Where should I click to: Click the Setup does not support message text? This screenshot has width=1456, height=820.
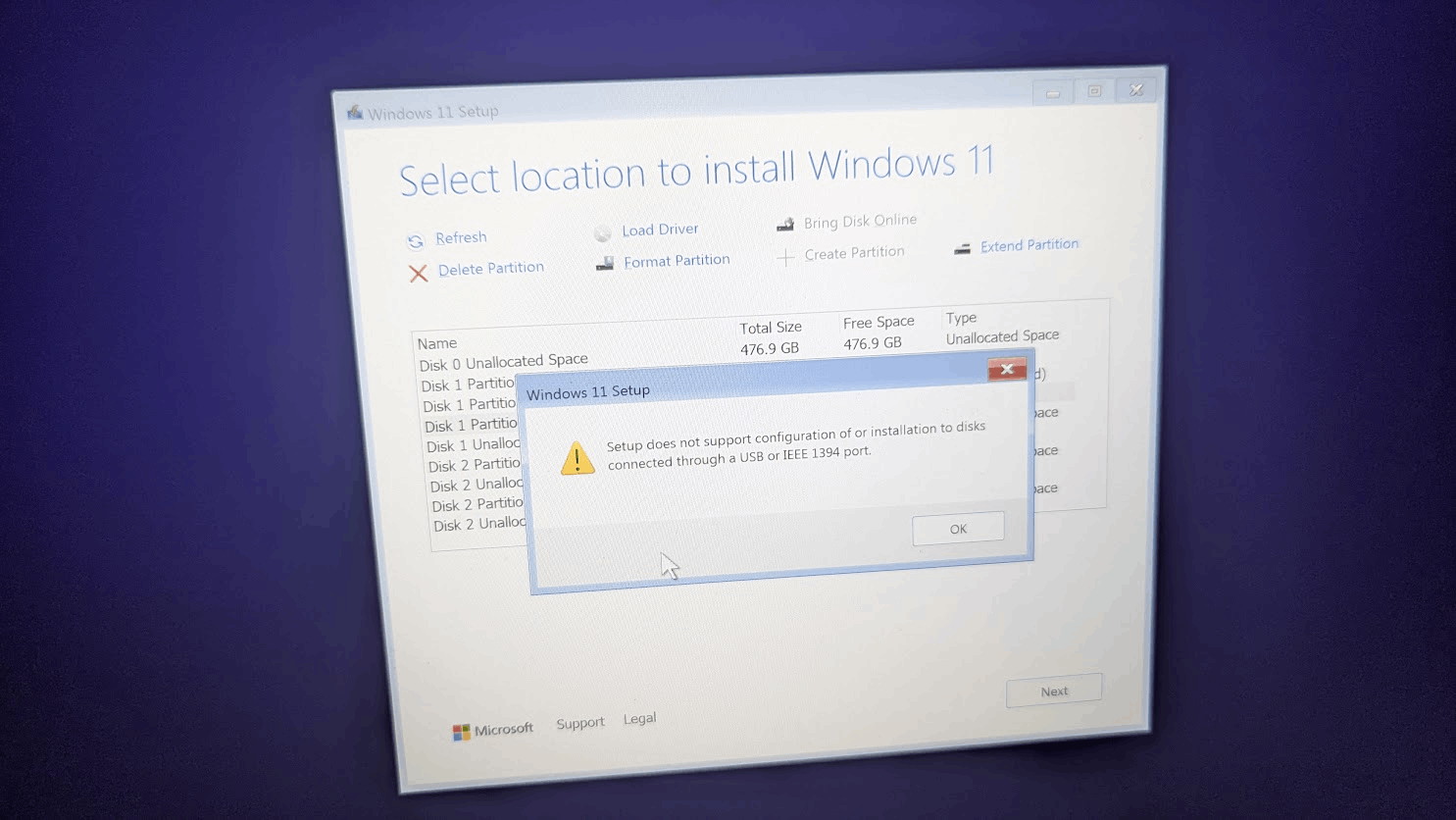point(796,443)
